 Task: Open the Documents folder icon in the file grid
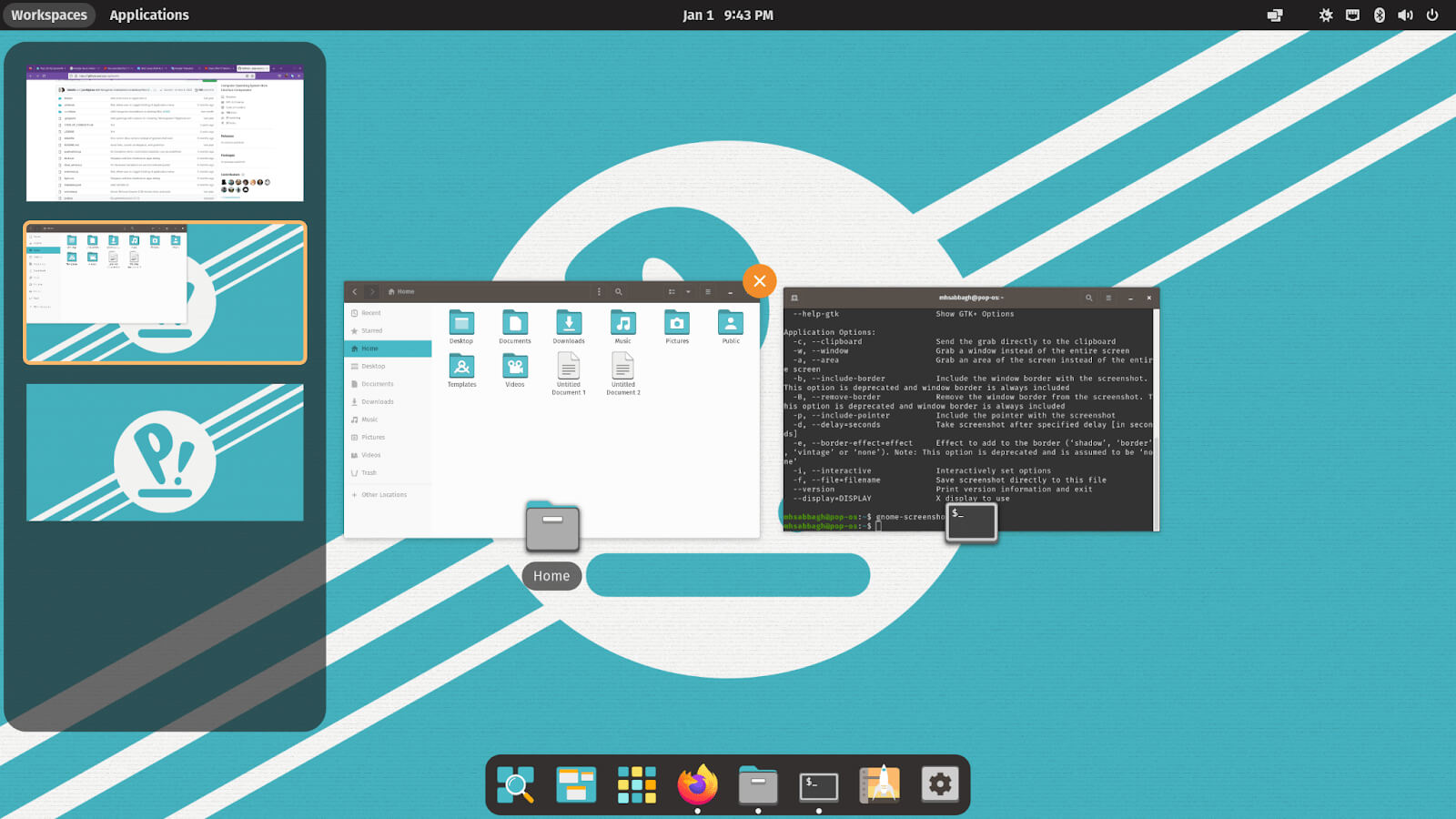515,327
